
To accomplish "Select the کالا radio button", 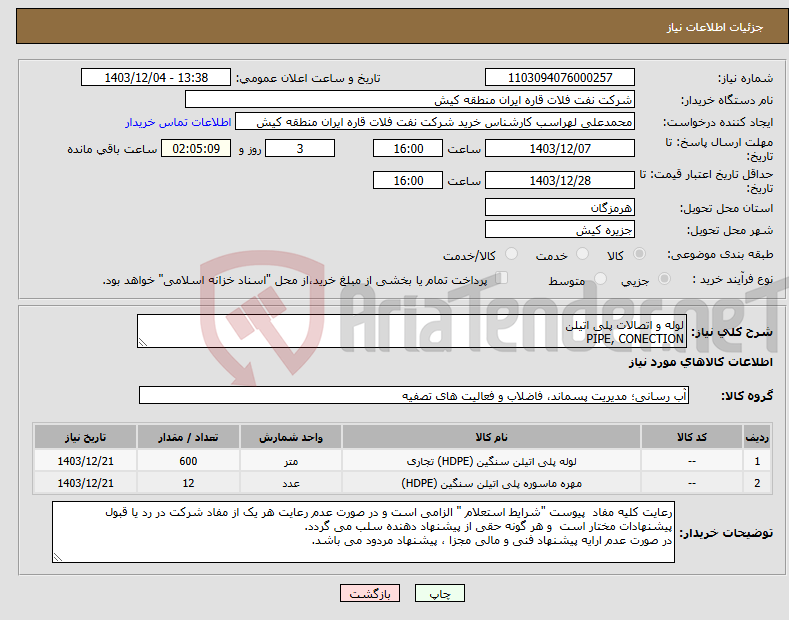I will (639, 254).
